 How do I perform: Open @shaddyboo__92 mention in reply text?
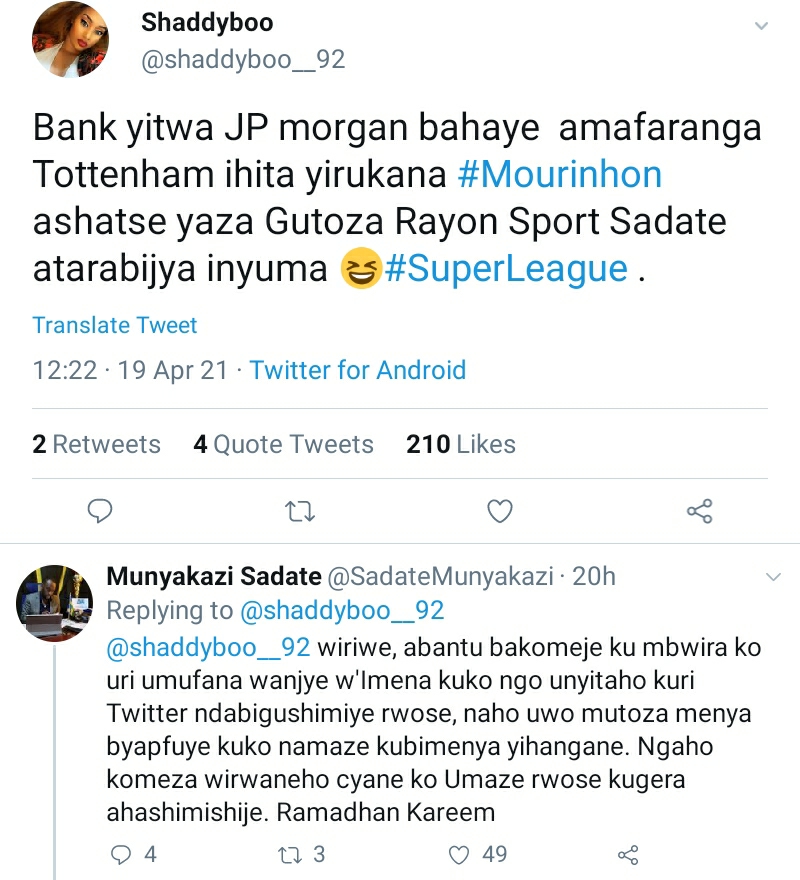coord(208,645)
